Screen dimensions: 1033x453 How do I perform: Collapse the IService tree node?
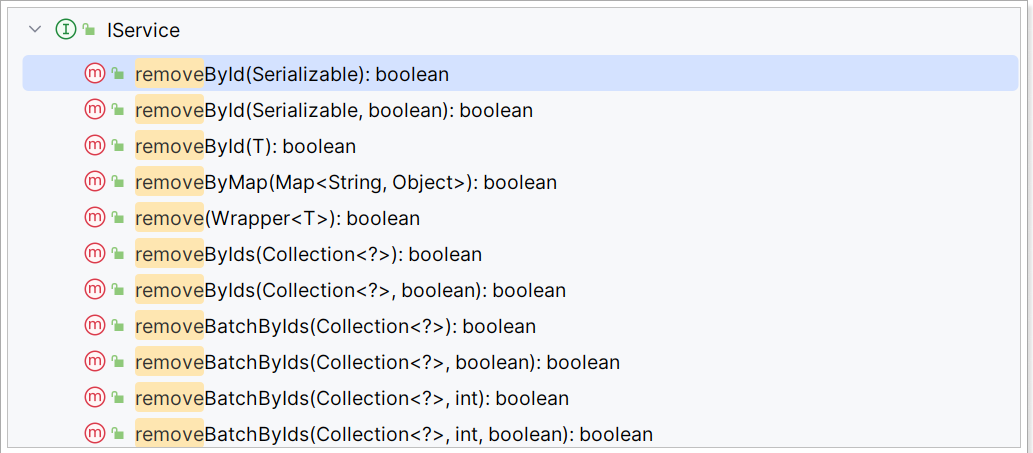(x=35, y=30)
